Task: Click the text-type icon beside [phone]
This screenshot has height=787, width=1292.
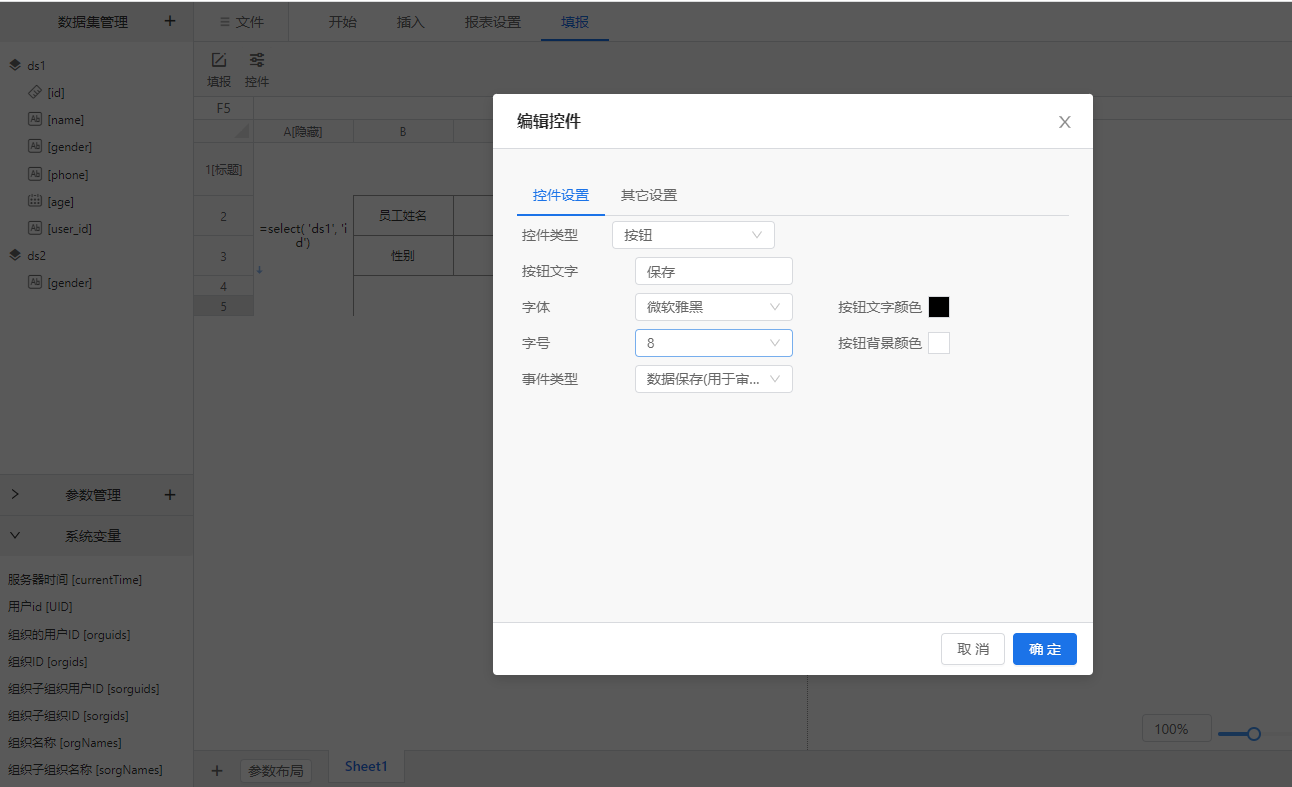Action: tap(35, 174)
